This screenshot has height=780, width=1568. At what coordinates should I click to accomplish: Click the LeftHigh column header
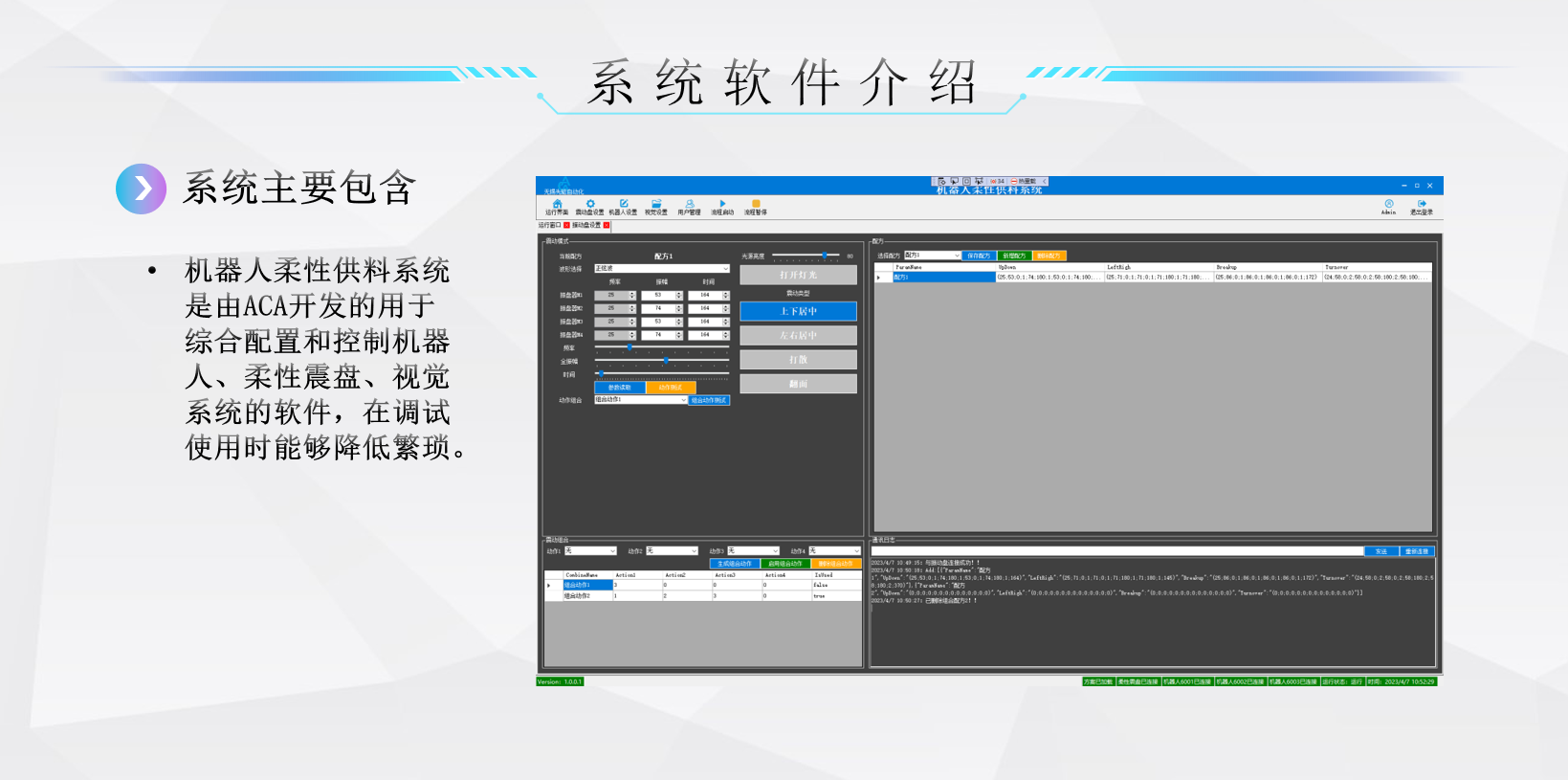click(x=1159, y=268)
